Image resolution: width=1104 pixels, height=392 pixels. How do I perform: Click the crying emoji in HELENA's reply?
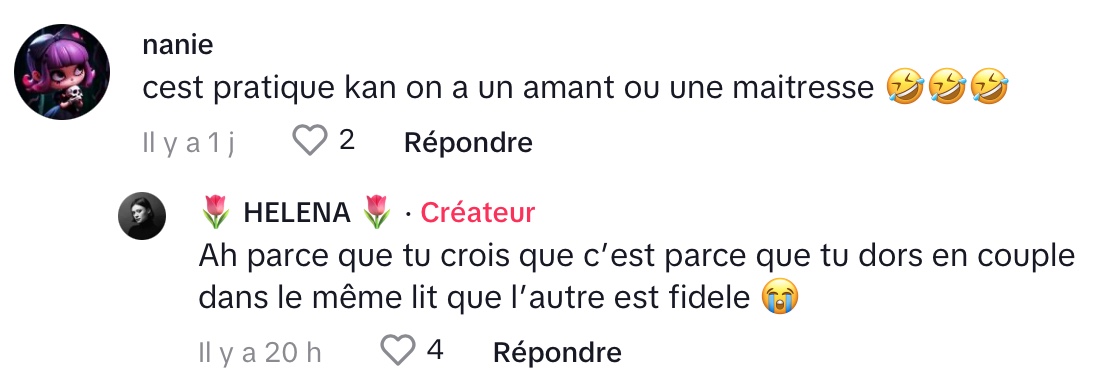click(x=780, y=297)
